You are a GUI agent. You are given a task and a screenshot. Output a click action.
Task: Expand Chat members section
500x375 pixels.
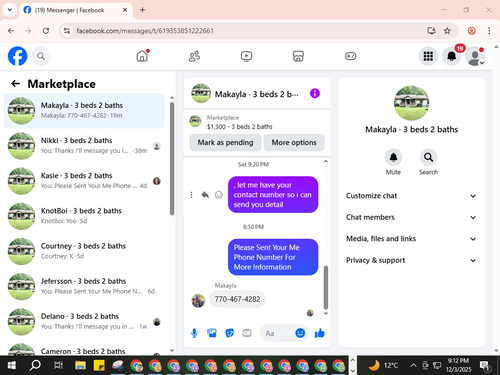point(411,217)
